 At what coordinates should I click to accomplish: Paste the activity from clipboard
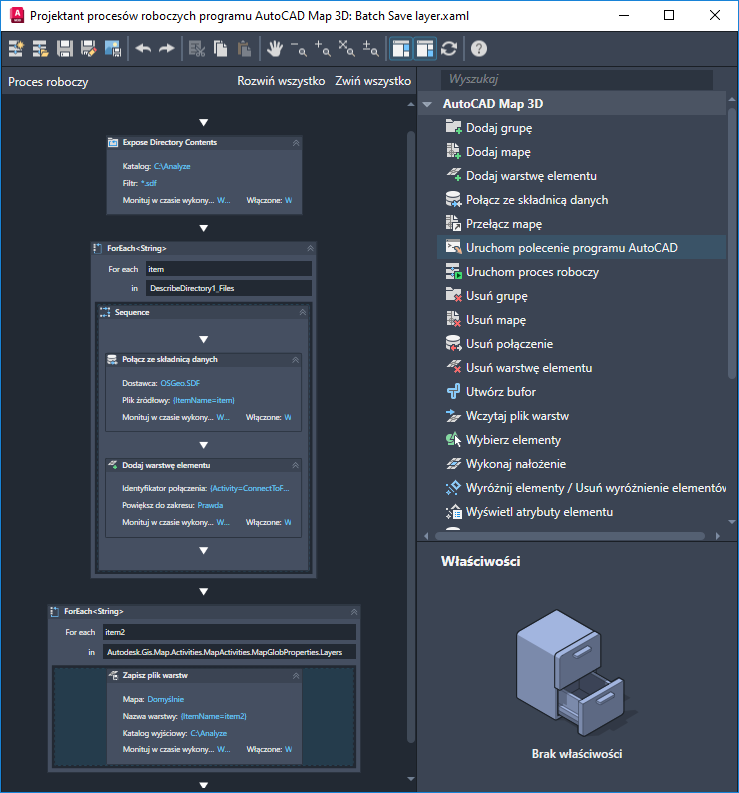coord(244,49)
